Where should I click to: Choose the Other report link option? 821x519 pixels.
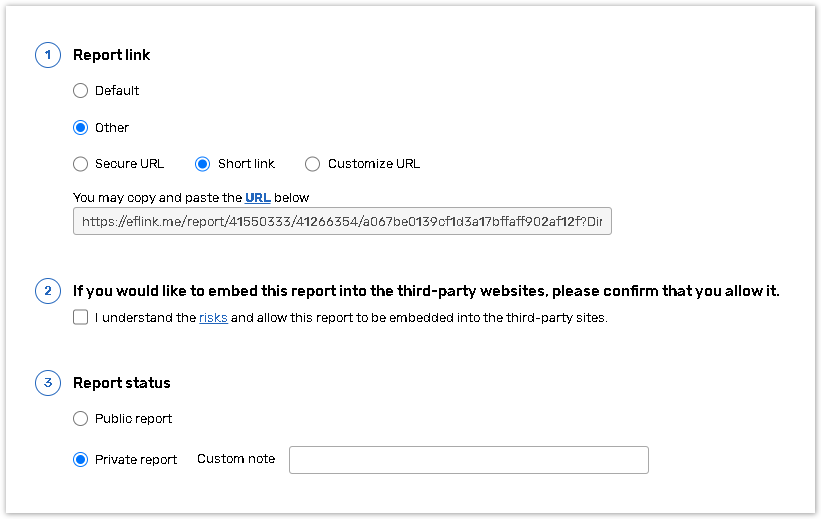click(81, 128)
